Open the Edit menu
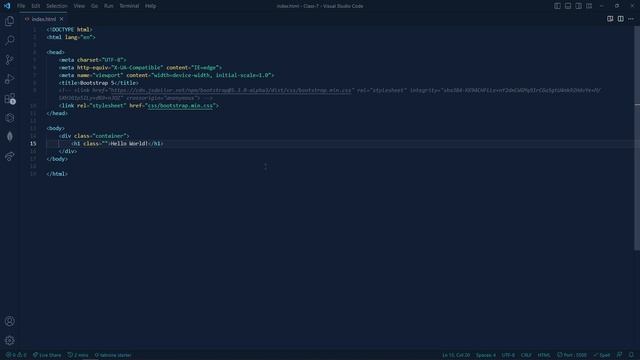640x360 pixels. [x=36, y=6]
